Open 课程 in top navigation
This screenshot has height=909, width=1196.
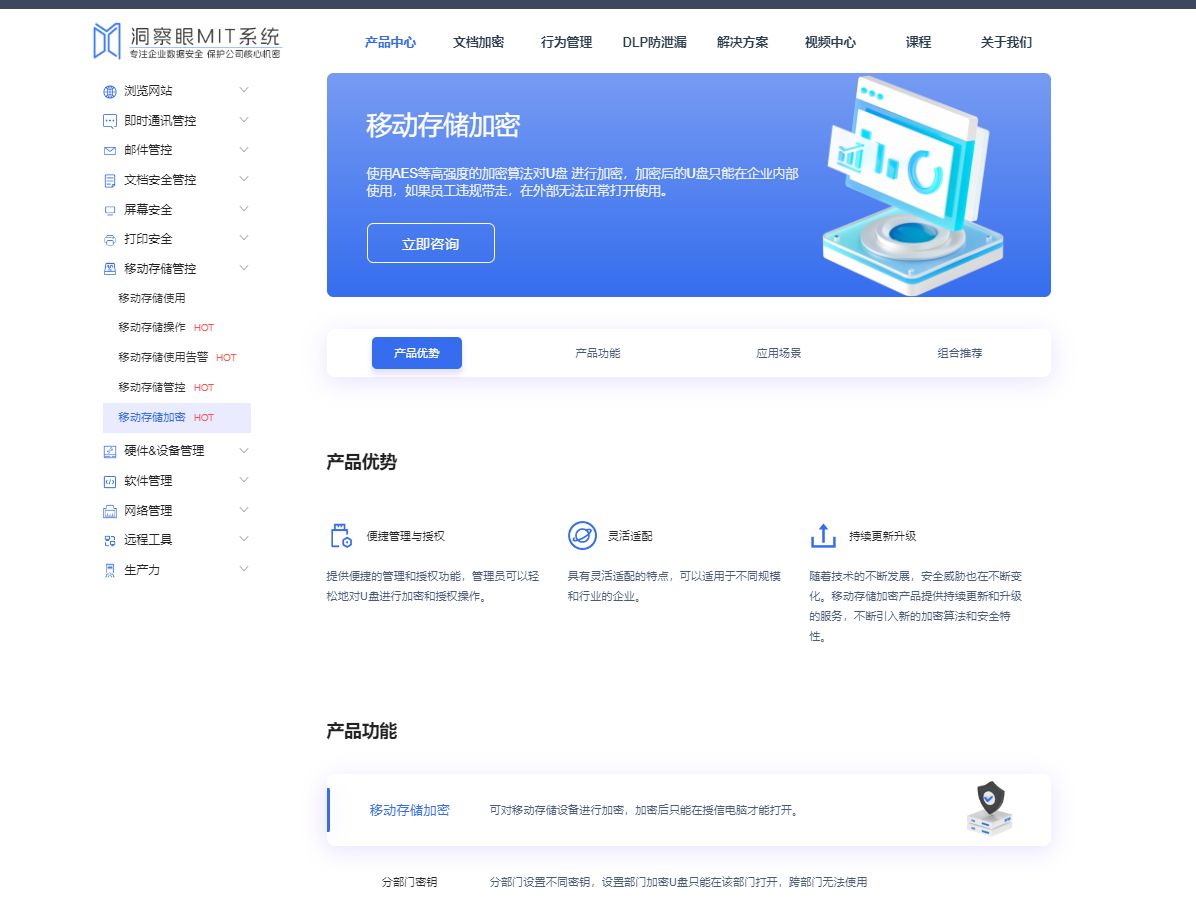(x=918, y=43)
